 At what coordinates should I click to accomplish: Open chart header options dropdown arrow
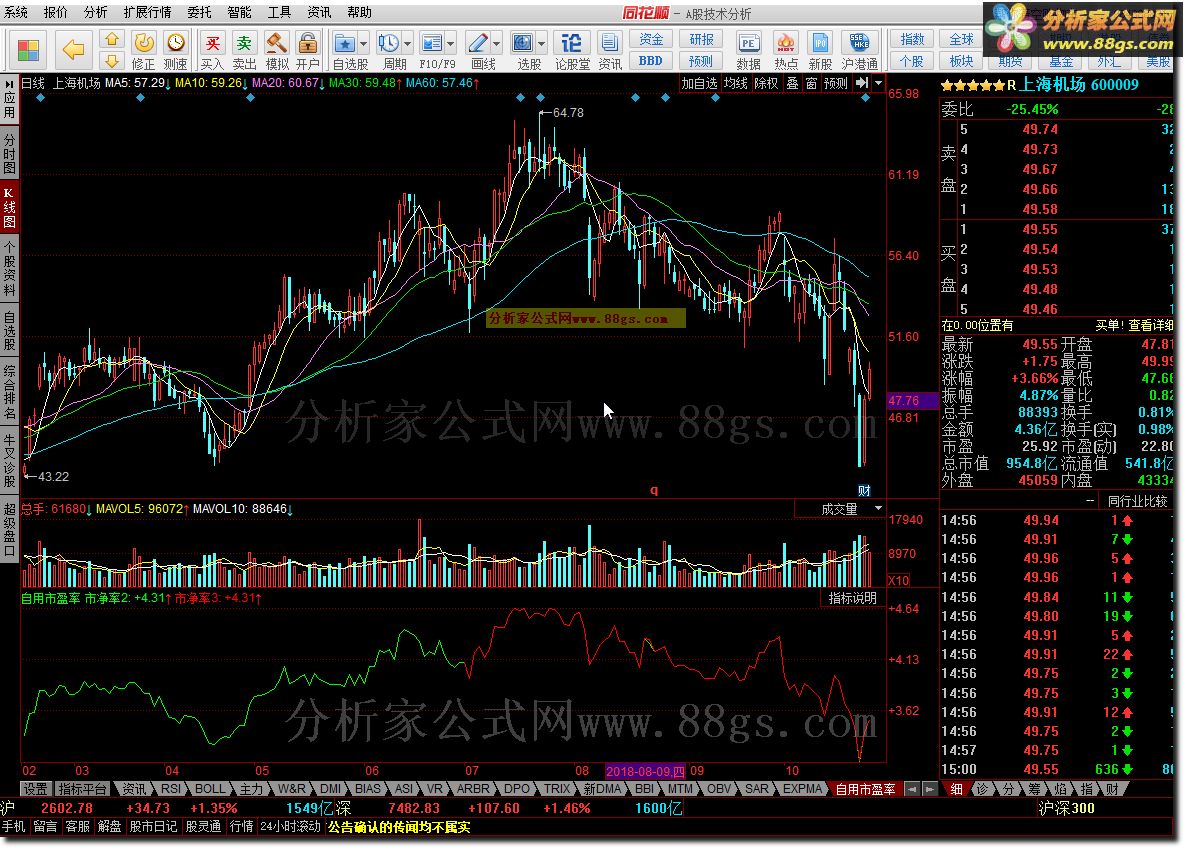coord(878,83)
